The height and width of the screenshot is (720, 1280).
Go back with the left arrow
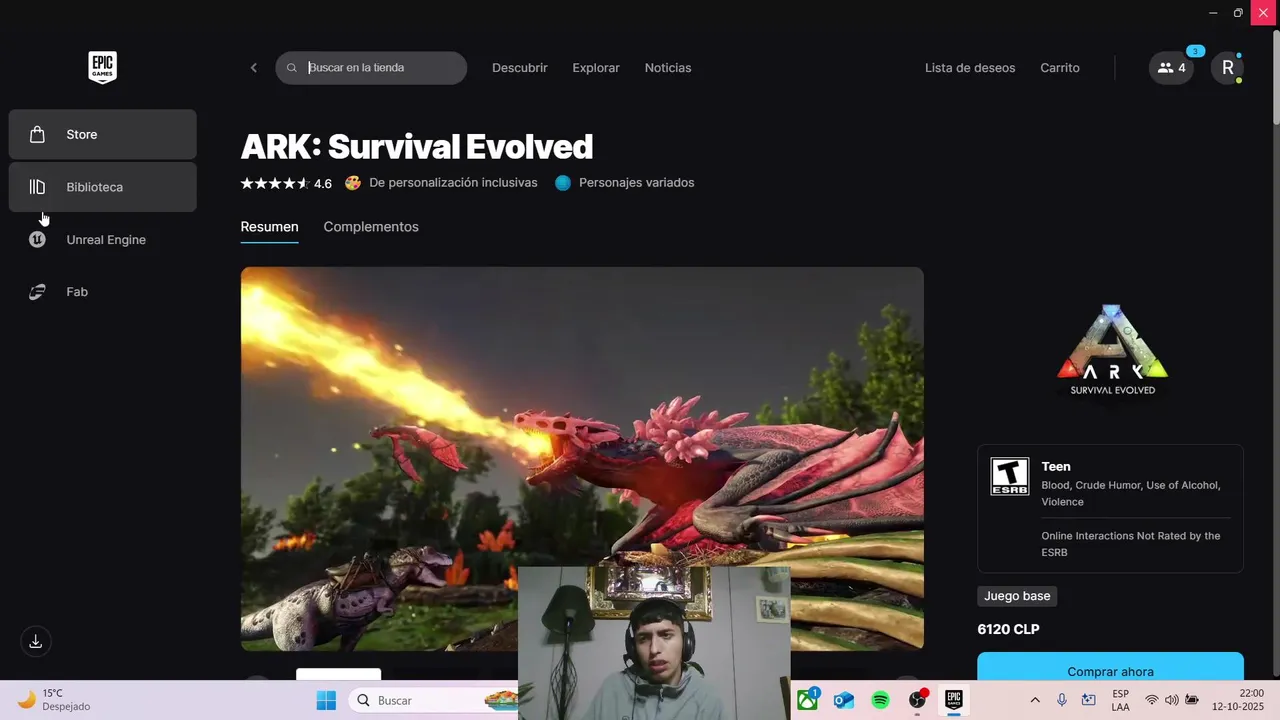[x=254, y=68]
